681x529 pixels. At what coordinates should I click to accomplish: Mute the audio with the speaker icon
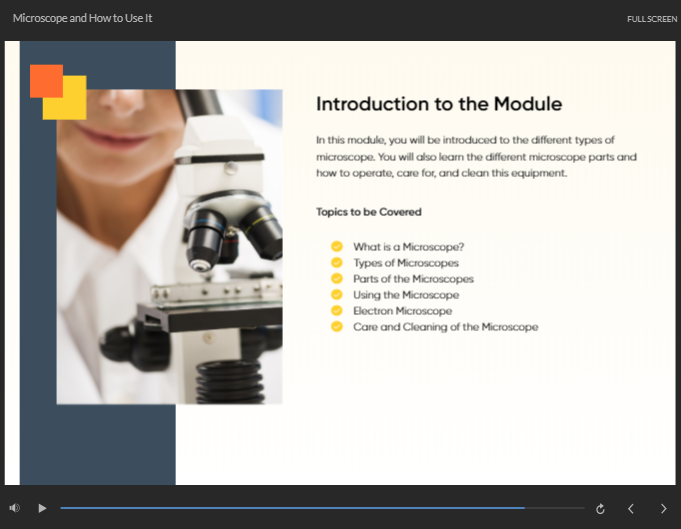coord(14,508)
